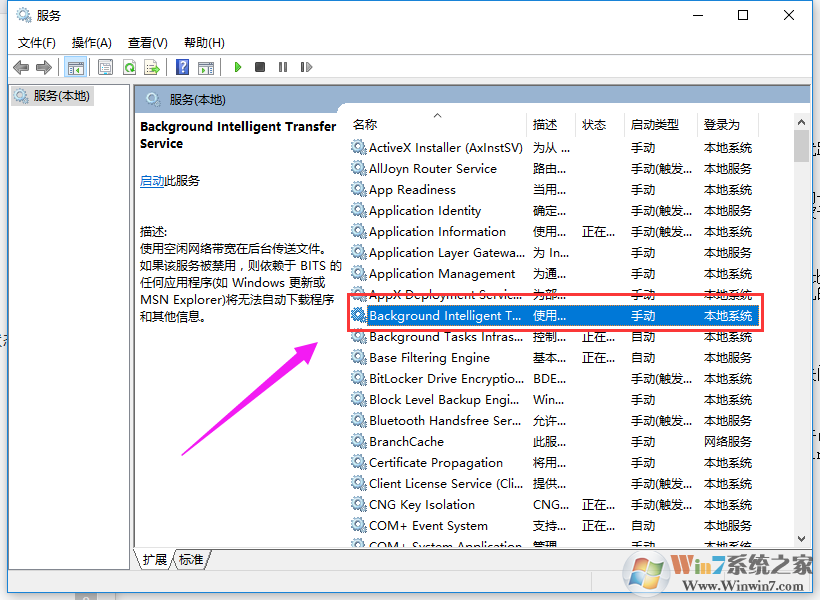Image resolution: width=820 pixels, height=600 pixels.
Task: Click the scrollbar down arrow of services list
Action: click(x=801, y=538)
